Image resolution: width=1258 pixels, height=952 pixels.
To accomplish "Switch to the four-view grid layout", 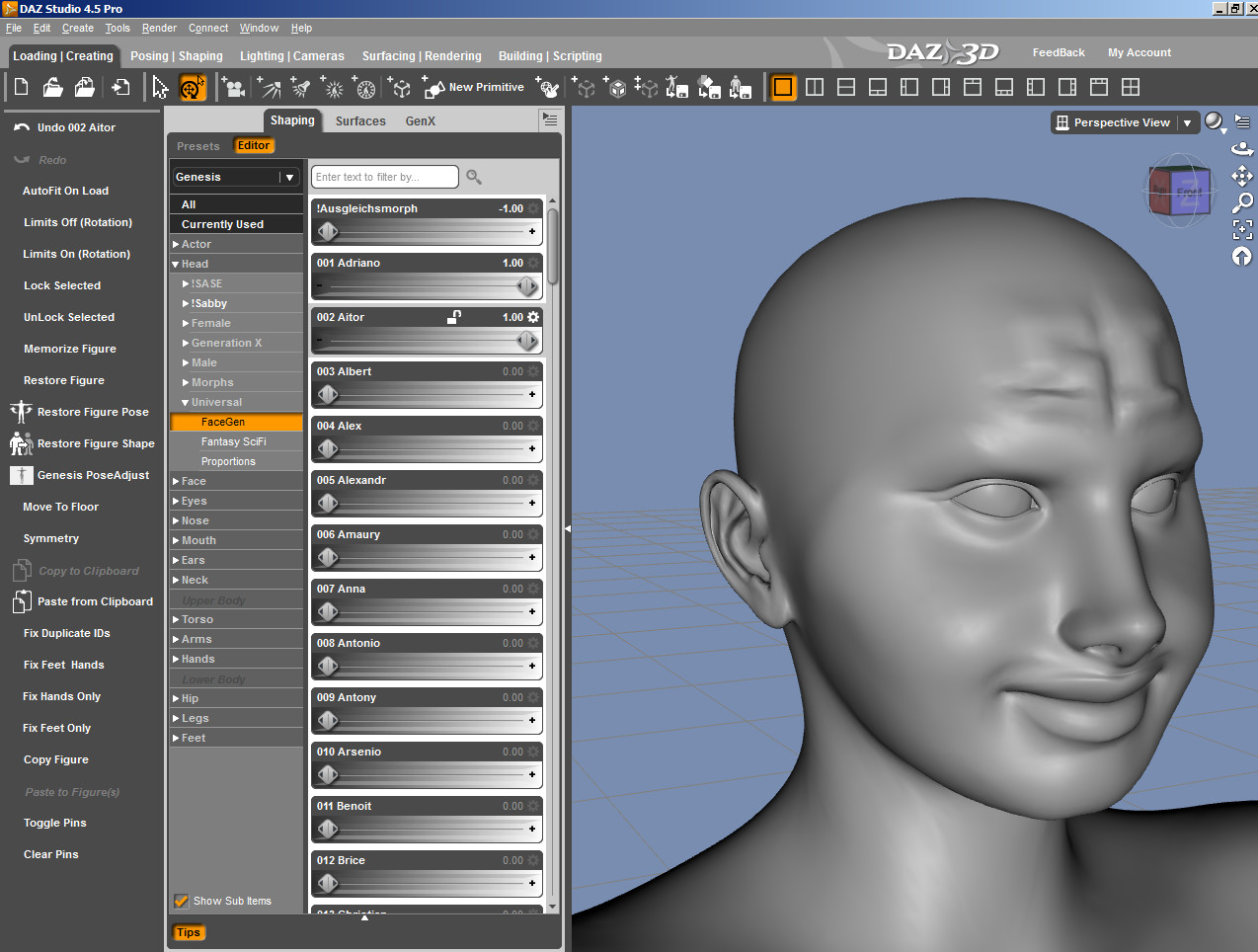I will (1131, 88).
